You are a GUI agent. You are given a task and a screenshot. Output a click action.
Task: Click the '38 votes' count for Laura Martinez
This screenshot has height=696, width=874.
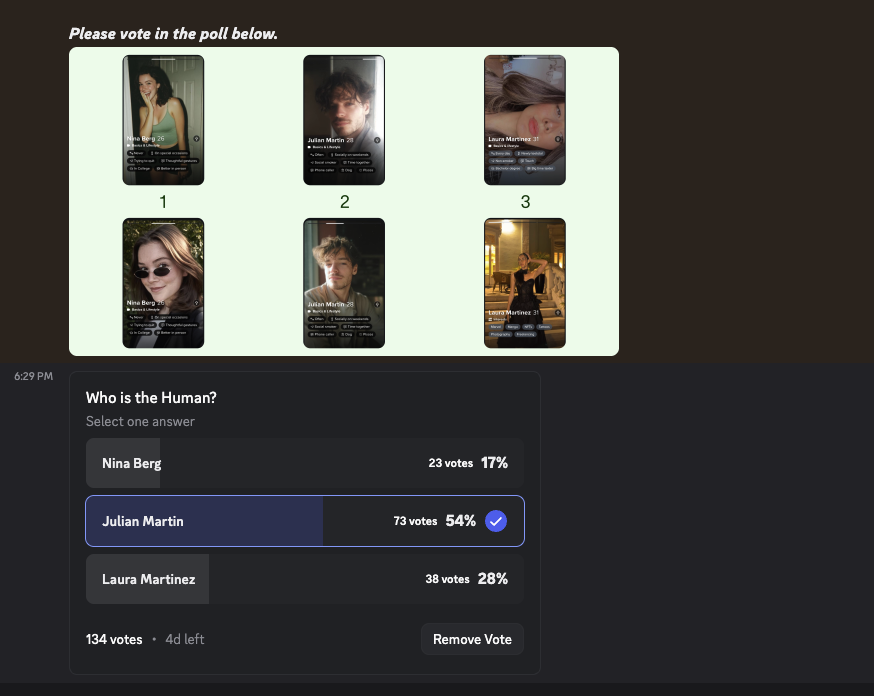click(447, 579)
